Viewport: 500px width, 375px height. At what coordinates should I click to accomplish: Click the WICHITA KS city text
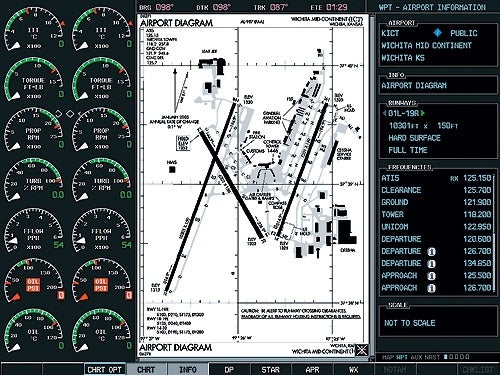point(403,58)
